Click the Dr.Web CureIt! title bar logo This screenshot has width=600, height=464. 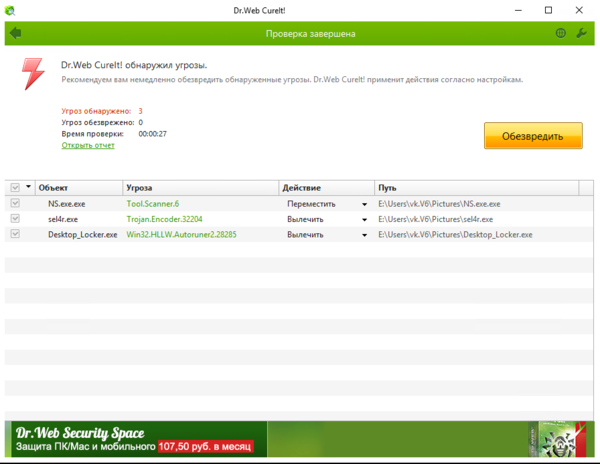point(10,11)
